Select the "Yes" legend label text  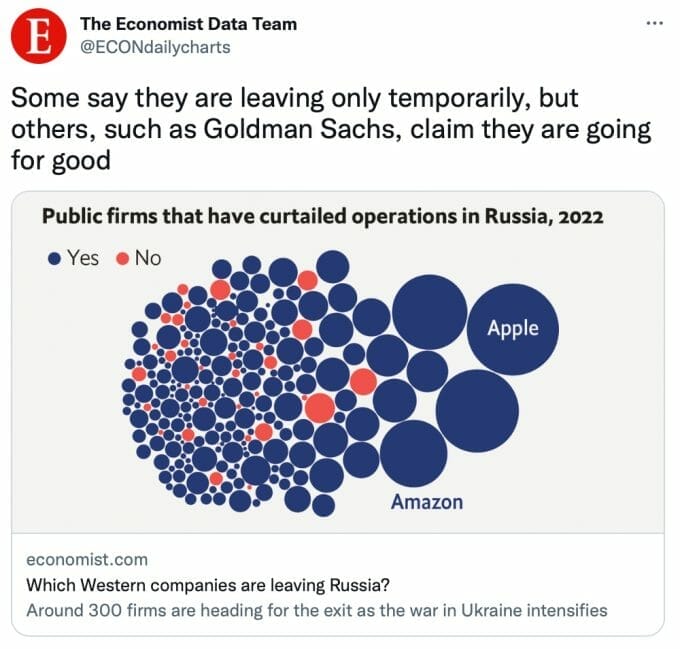[x=83, y=258]
